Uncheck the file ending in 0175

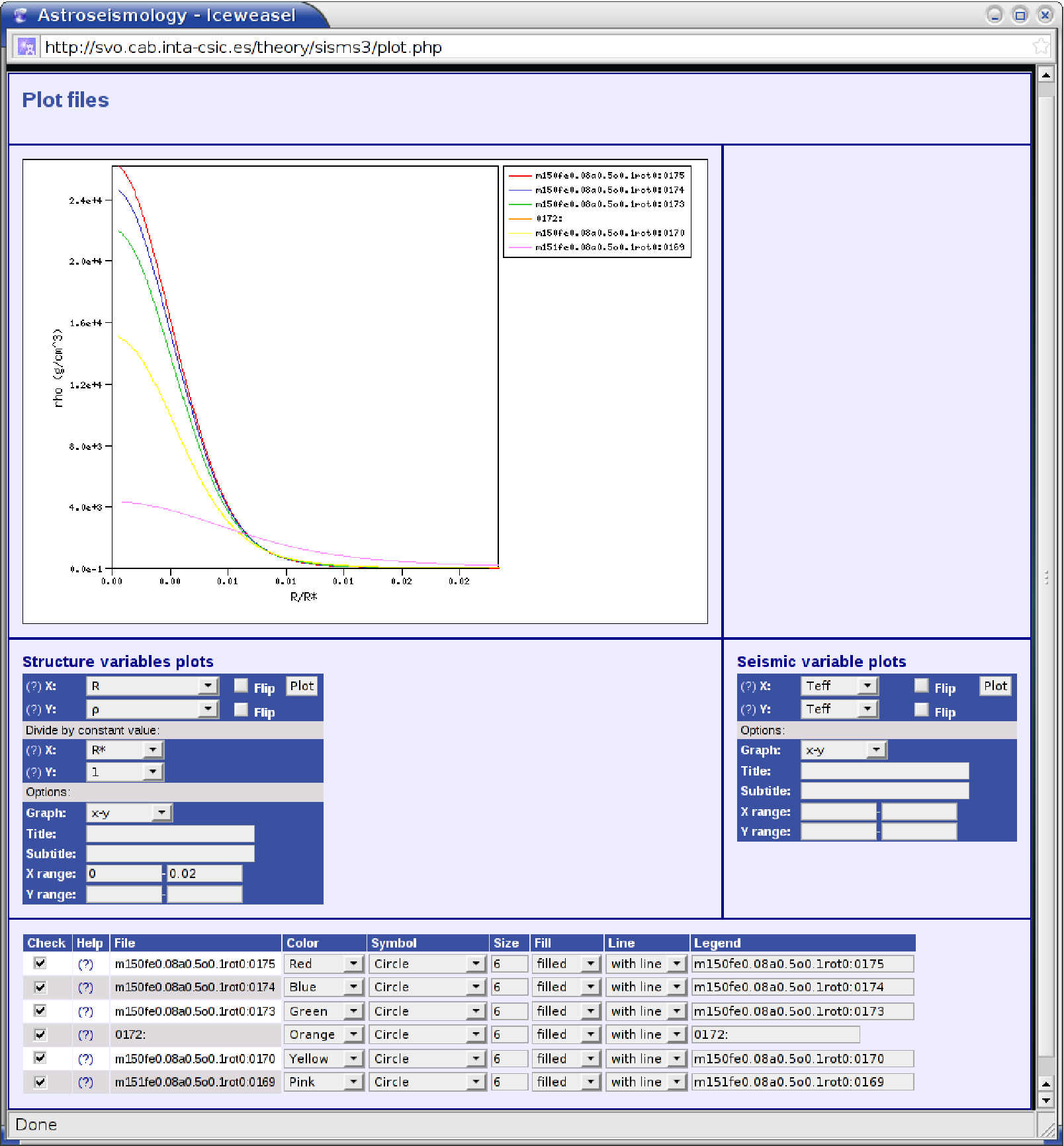click(40, 963)
